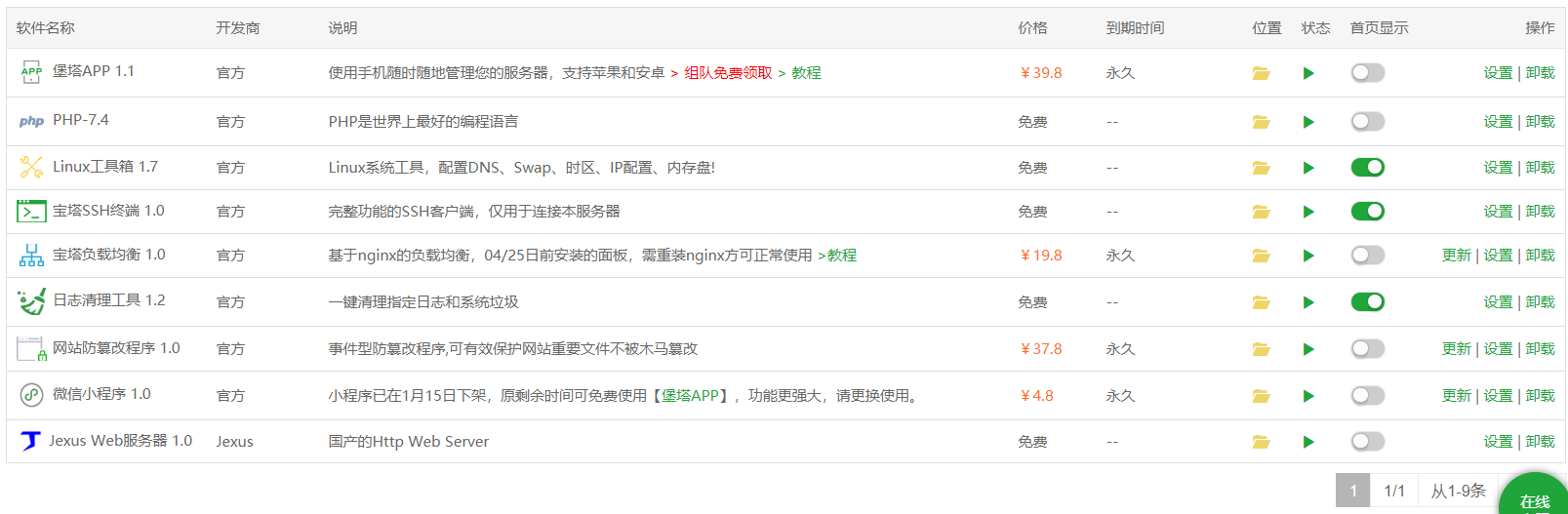This screenshot has height=514, width=1568.
Task: Disable homepage display for Linux工具箱
Action: click(1367, 167)
